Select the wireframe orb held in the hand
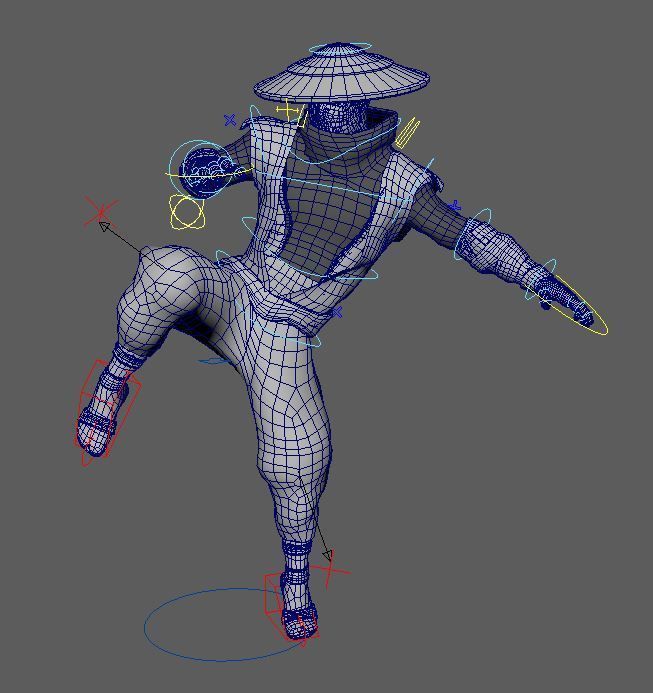This screenshot has width=653, height=693. point(205,172)
